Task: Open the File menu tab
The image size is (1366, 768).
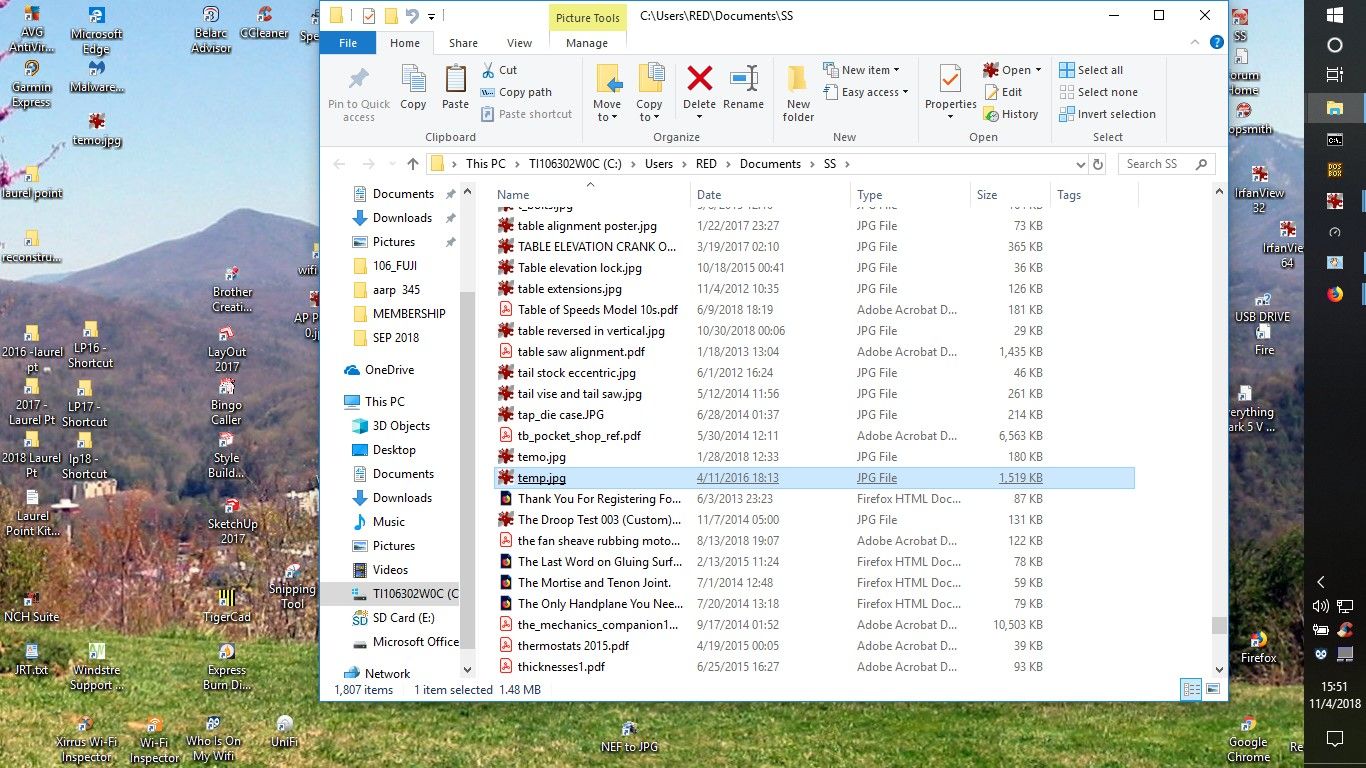Action: tap(348, 43)
